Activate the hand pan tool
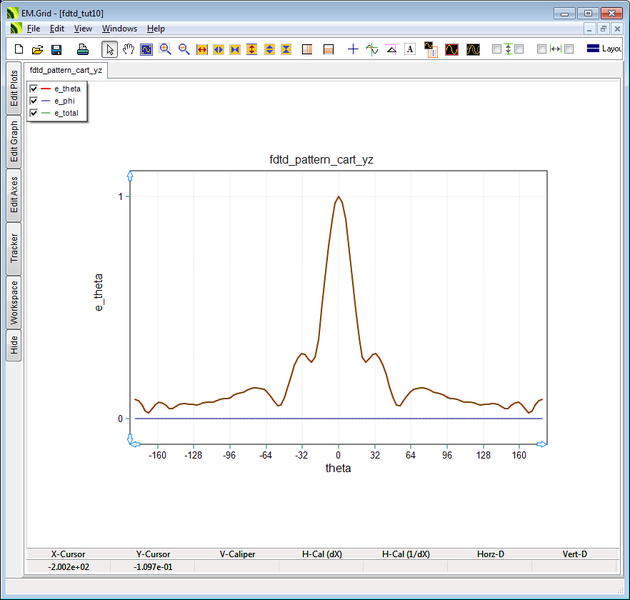 (x=128, y=49)
